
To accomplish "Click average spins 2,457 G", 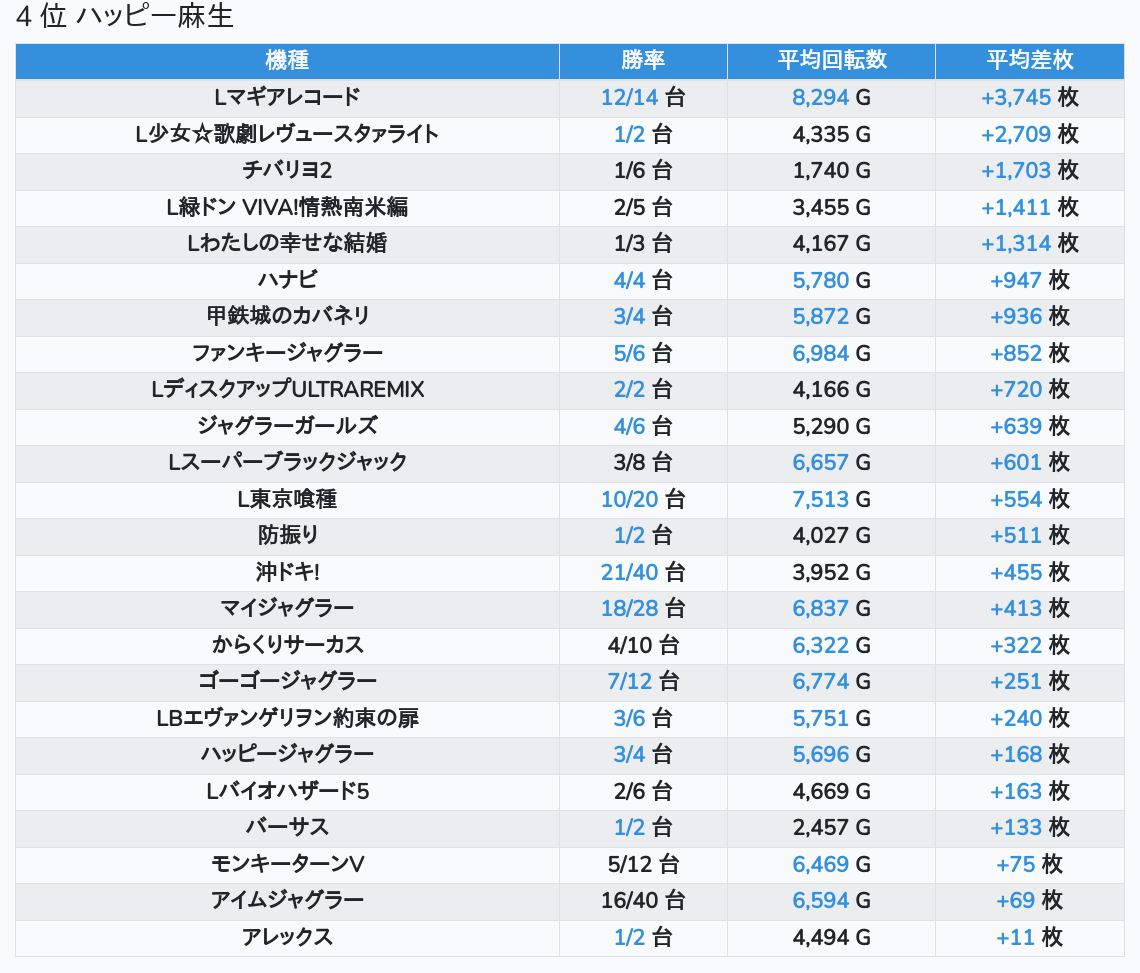I will [831, 828].
